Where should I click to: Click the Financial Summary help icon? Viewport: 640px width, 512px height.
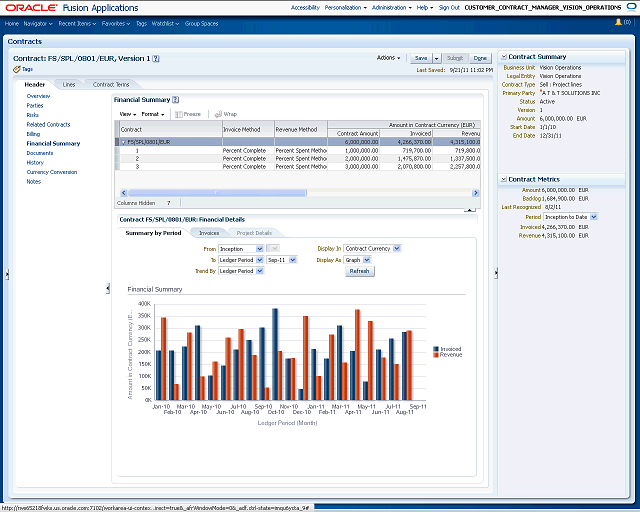(x=176, y=100)
